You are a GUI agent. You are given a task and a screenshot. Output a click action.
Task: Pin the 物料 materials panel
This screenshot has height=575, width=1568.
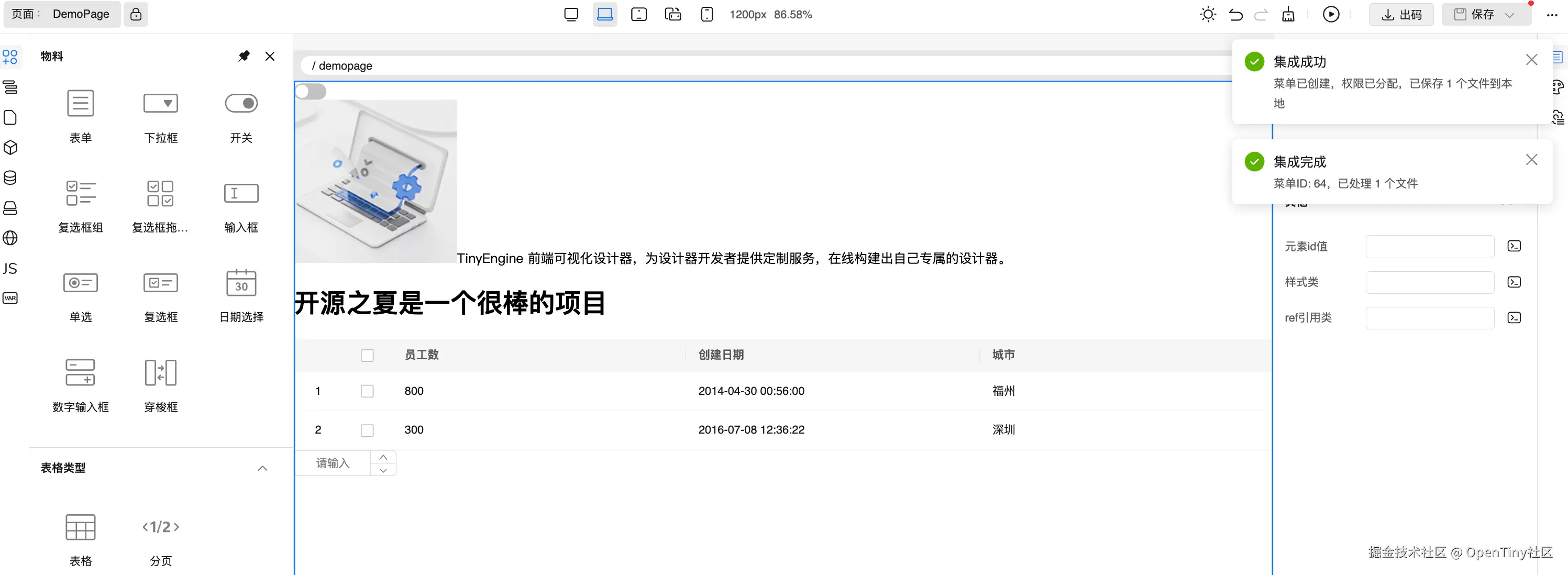pos(244,56)
